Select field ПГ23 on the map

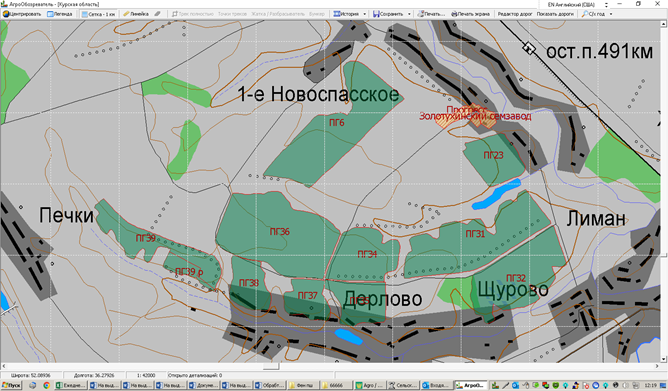(493, 155)
